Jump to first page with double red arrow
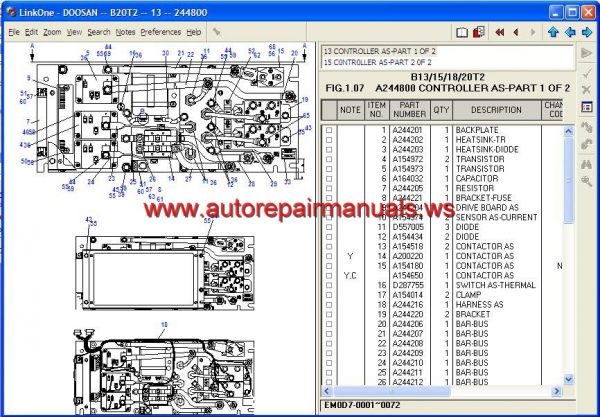Image resolution: width=600 pixels, height=417 pixels. tap(499, 33)
